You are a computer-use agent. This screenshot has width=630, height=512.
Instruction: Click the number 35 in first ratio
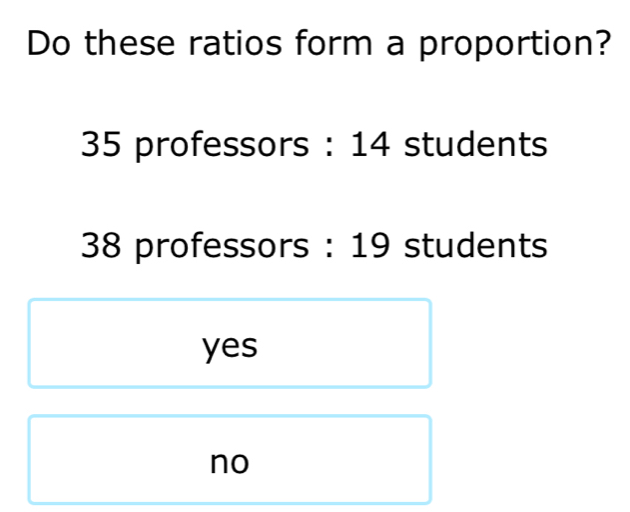(100, 144)
